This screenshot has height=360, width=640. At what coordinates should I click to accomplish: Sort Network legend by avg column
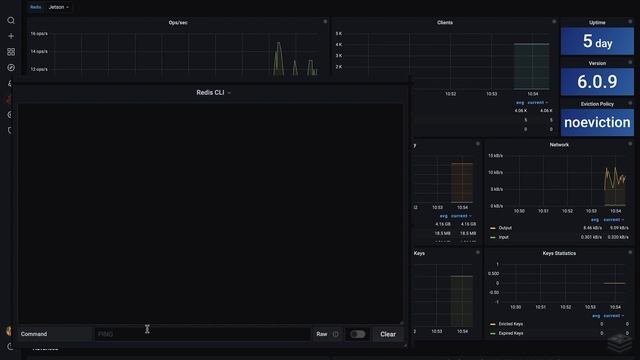click(x=595, y=220)
